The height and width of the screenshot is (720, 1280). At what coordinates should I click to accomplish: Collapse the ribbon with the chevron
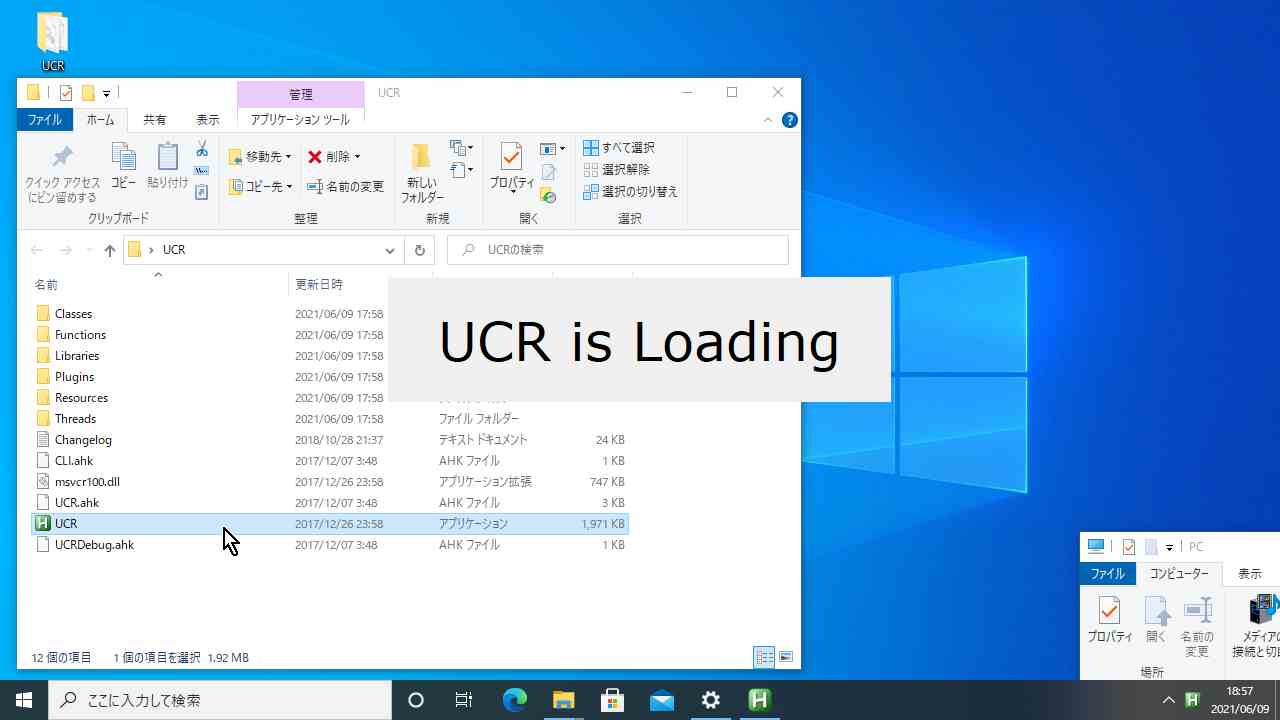767,119
